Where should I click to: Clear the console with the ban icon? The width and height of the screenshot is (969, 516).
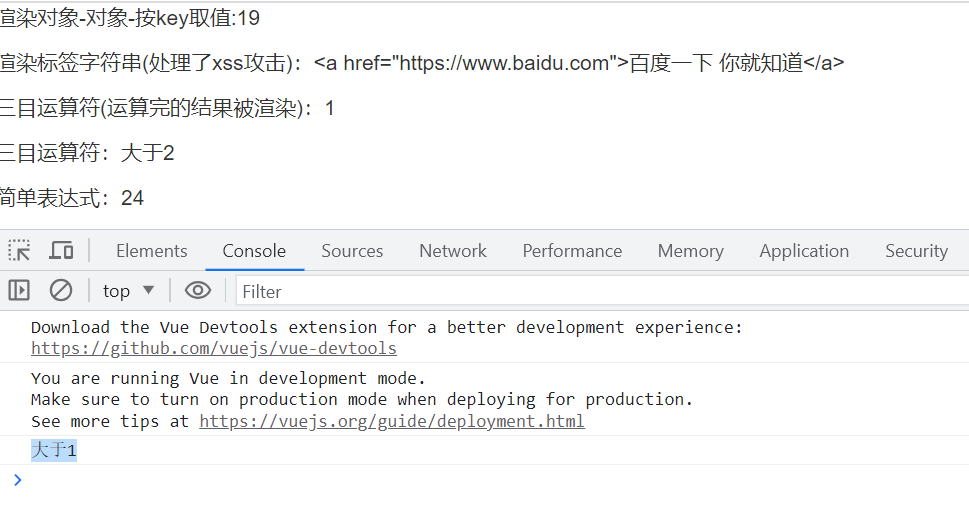point(61,291)
